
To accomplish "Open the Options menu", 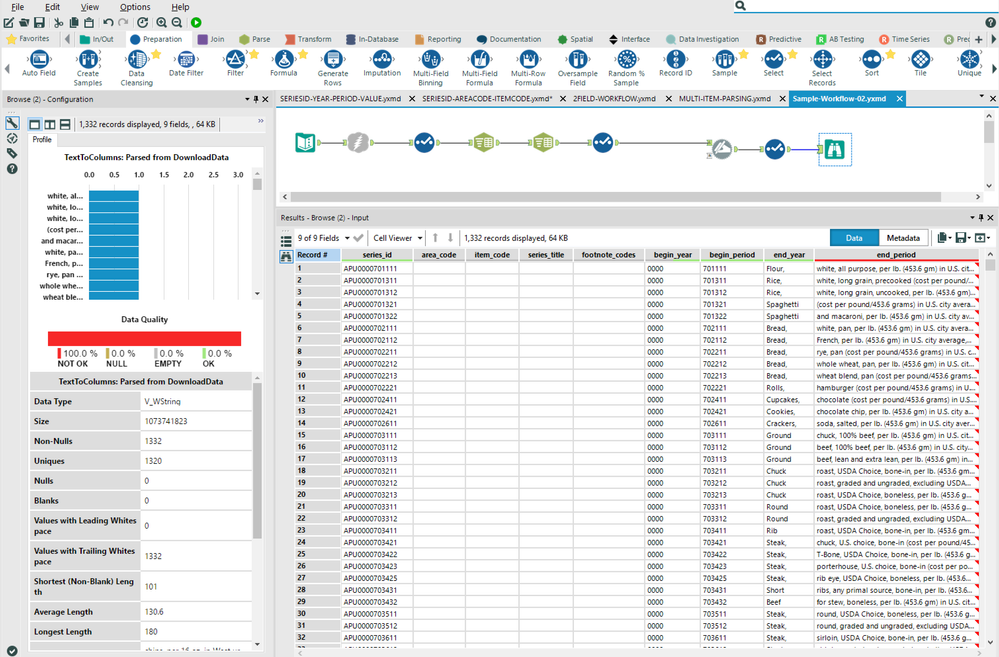I will (135, 7).
